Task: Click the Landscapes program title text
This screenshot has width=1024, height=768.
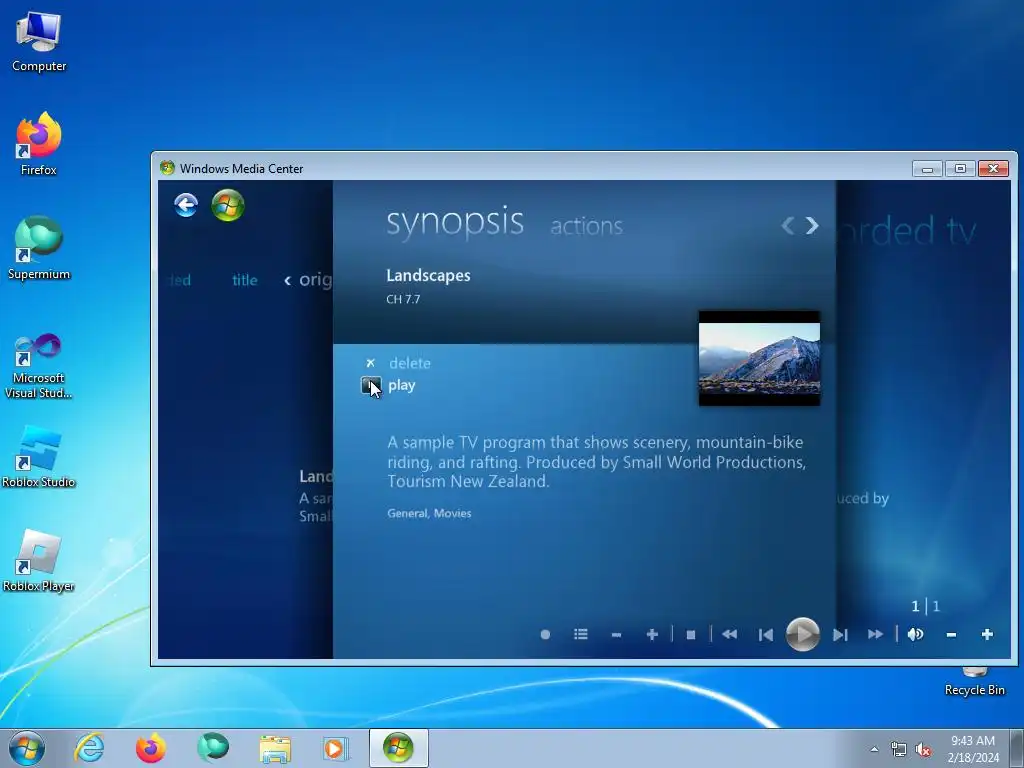Action: [428, 276]
